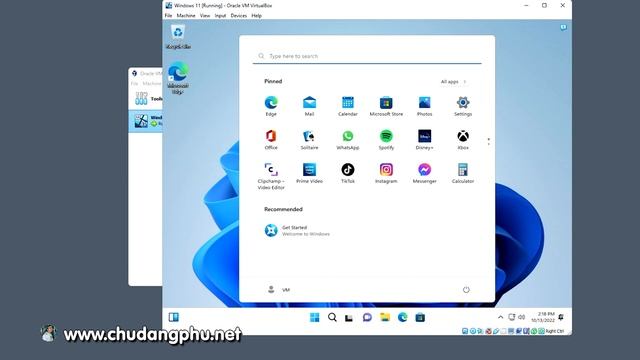Click the desktop corner notification icon

click(x=563, y=28)
